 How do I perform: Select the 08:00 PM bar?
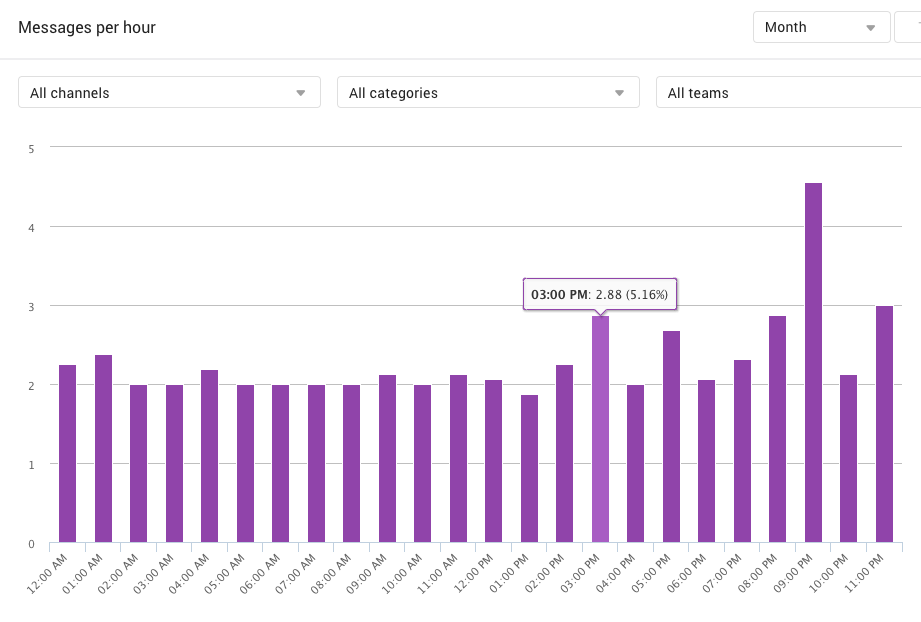pos(777,429)
